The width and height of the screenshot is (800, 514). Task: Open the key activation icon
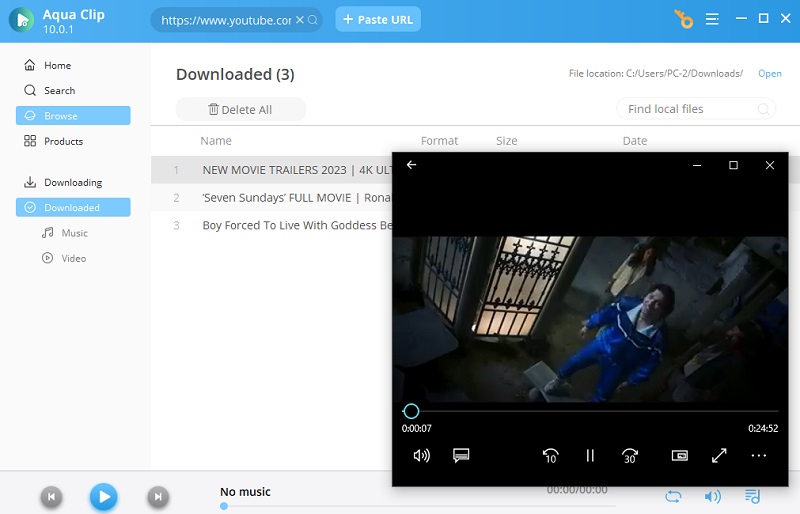pos(684,19)
